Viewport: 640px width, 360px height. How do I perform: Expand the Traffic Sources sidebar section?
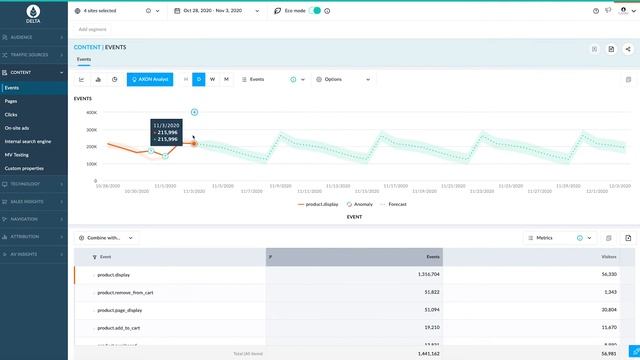(x=34, y=55)
